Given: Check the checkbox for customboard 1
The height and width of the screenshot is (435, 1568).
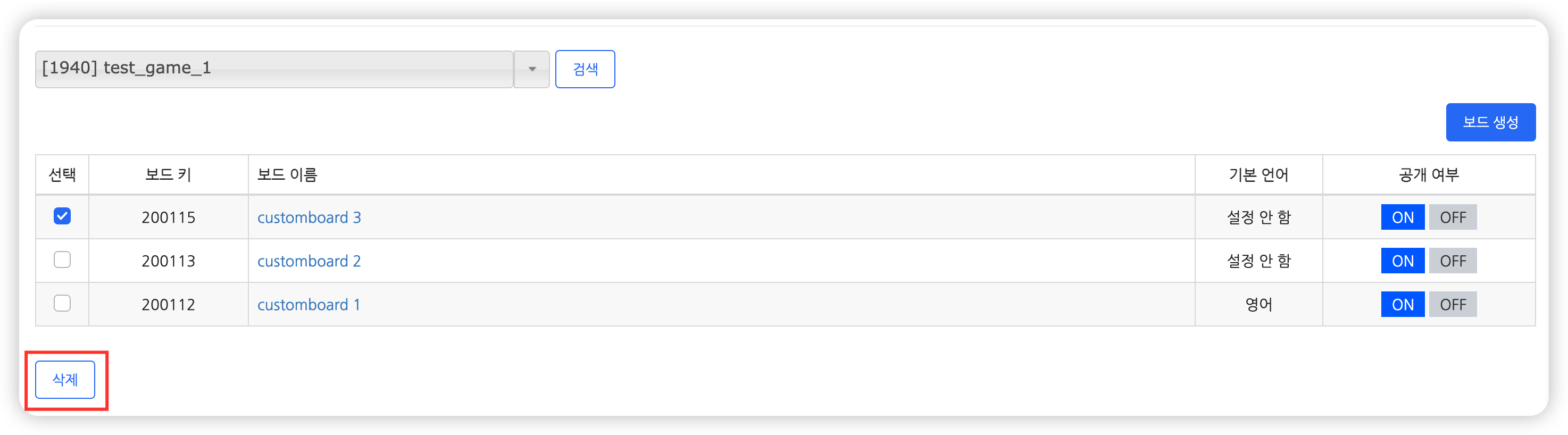Looking at the screenshot, I should 62,304.
